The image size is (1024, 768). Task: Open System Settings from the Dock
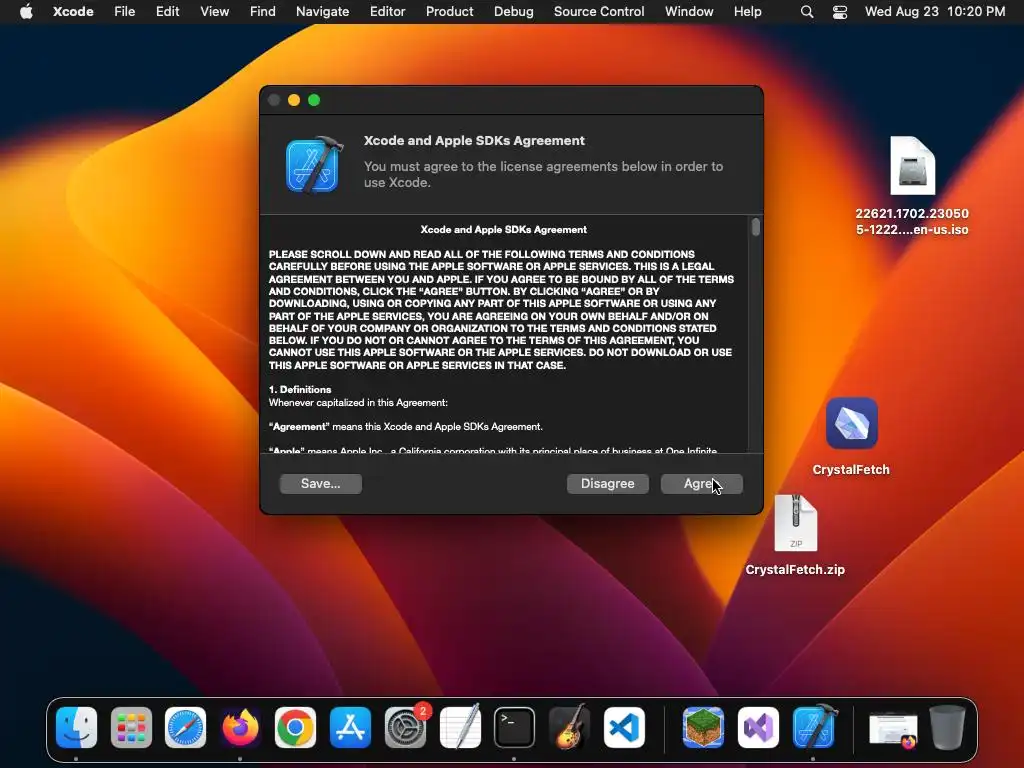pos(405,727)
